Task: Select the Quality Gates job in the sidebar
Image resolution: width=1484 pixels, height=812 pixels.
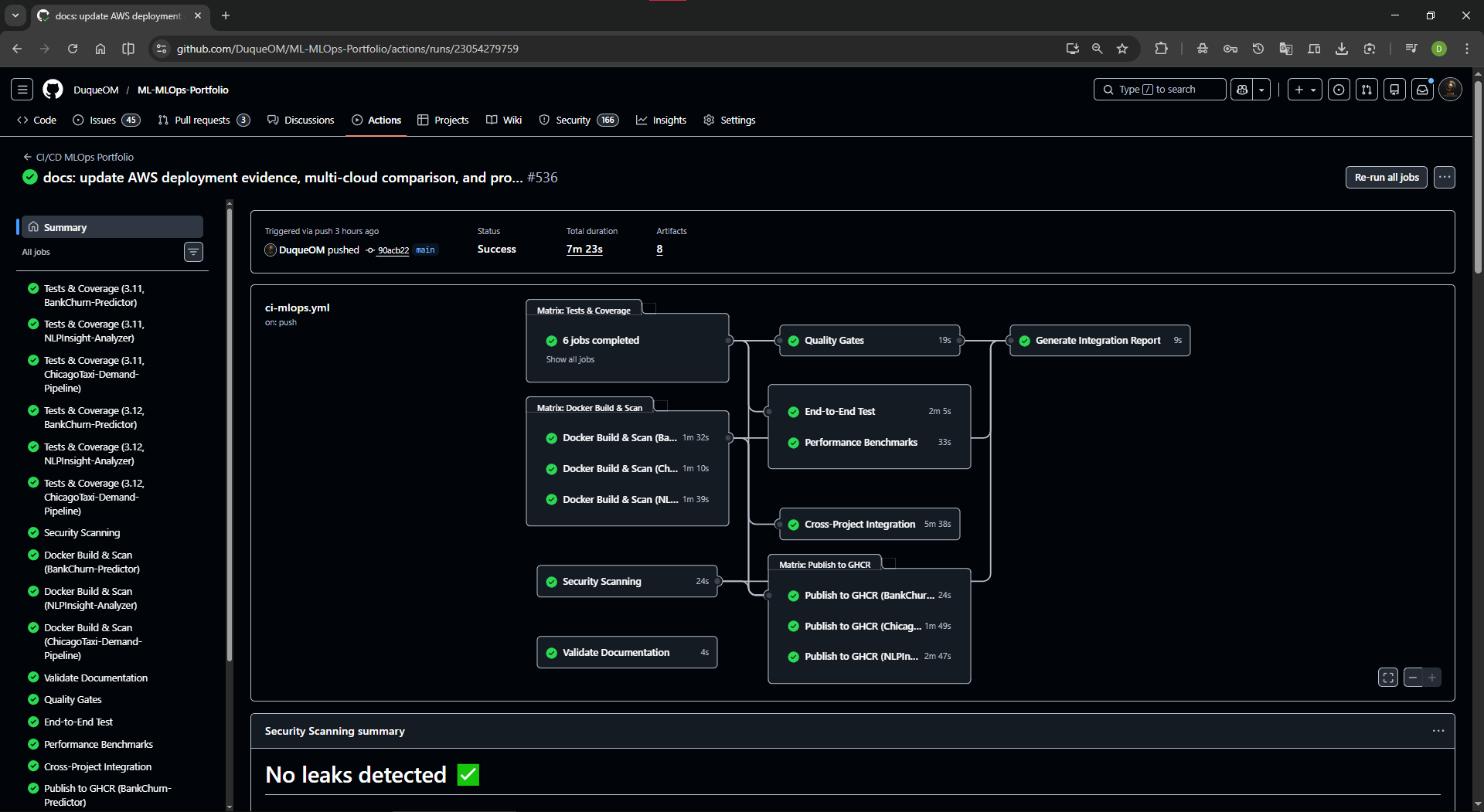Action: pos(73,699)
